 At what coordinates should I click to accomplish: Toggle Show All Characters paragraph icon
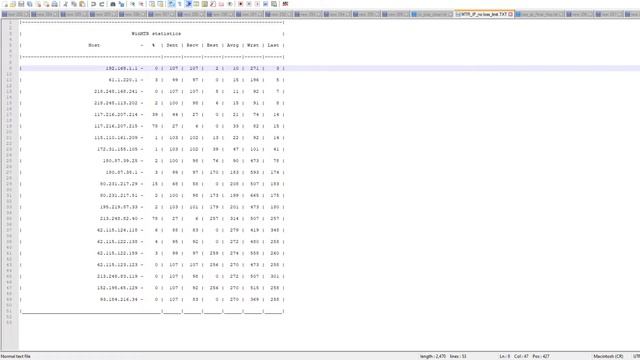tap(180, 4)
